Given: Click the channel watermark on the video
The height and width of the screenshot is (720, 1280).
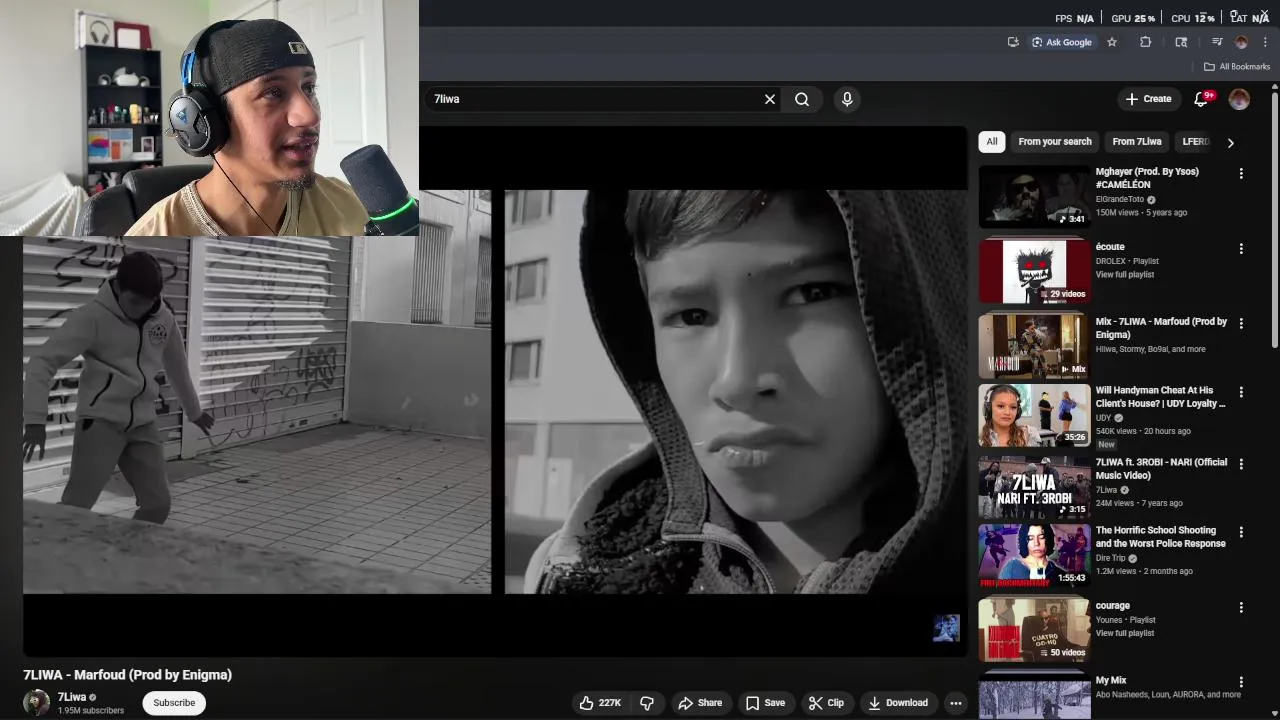Looking at the screenshot, I should 946,628.
